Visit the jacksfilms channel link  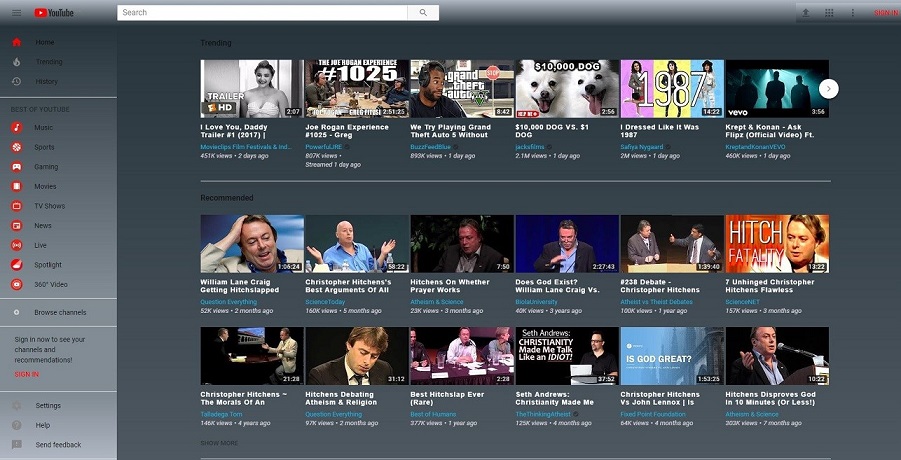530,147
